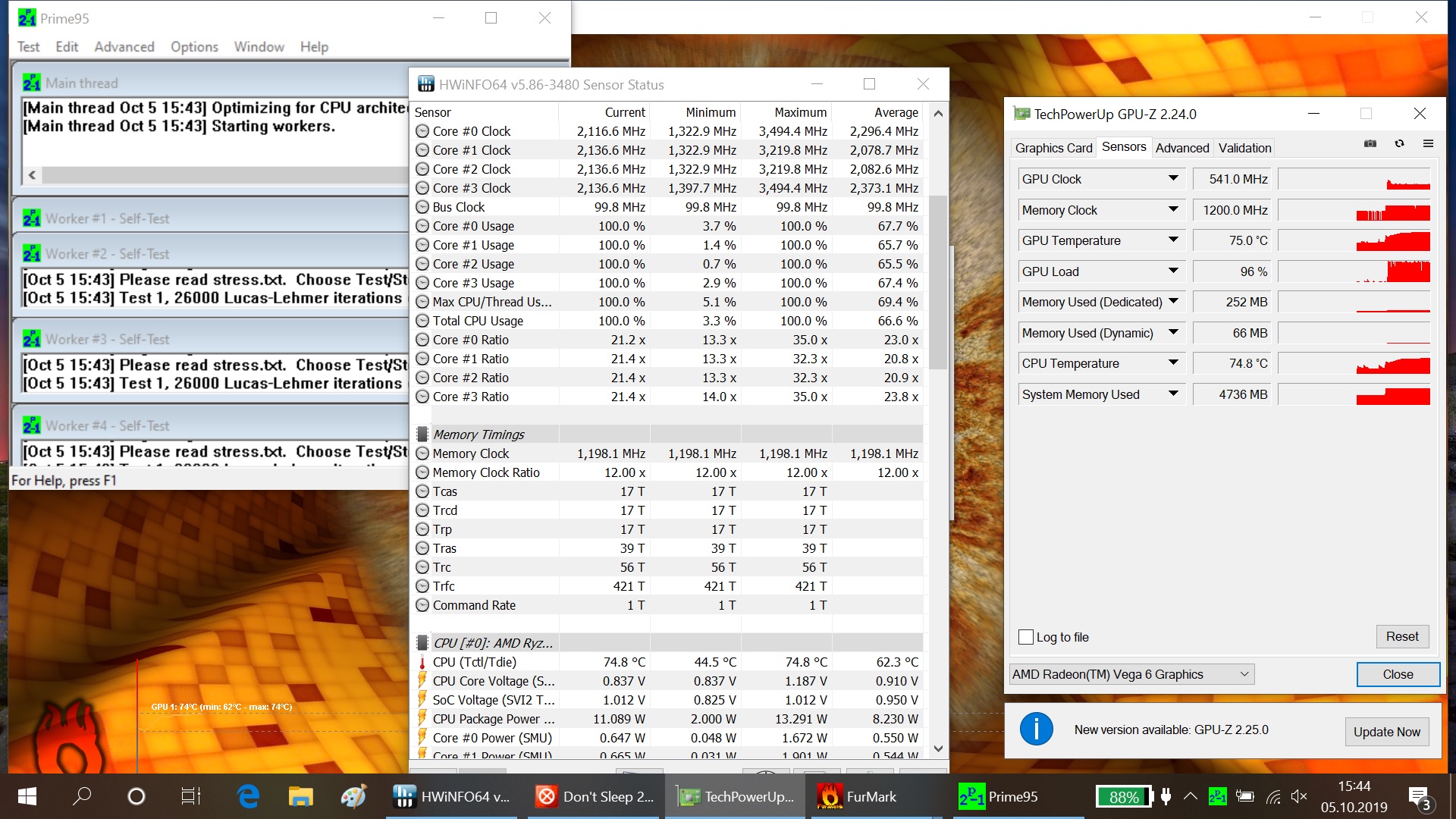Image resolution: width=1456 pixels, height=819 pixels.
Task: Expand the CPU Temperature sensor dropdown
Action: coord(1173,363)
